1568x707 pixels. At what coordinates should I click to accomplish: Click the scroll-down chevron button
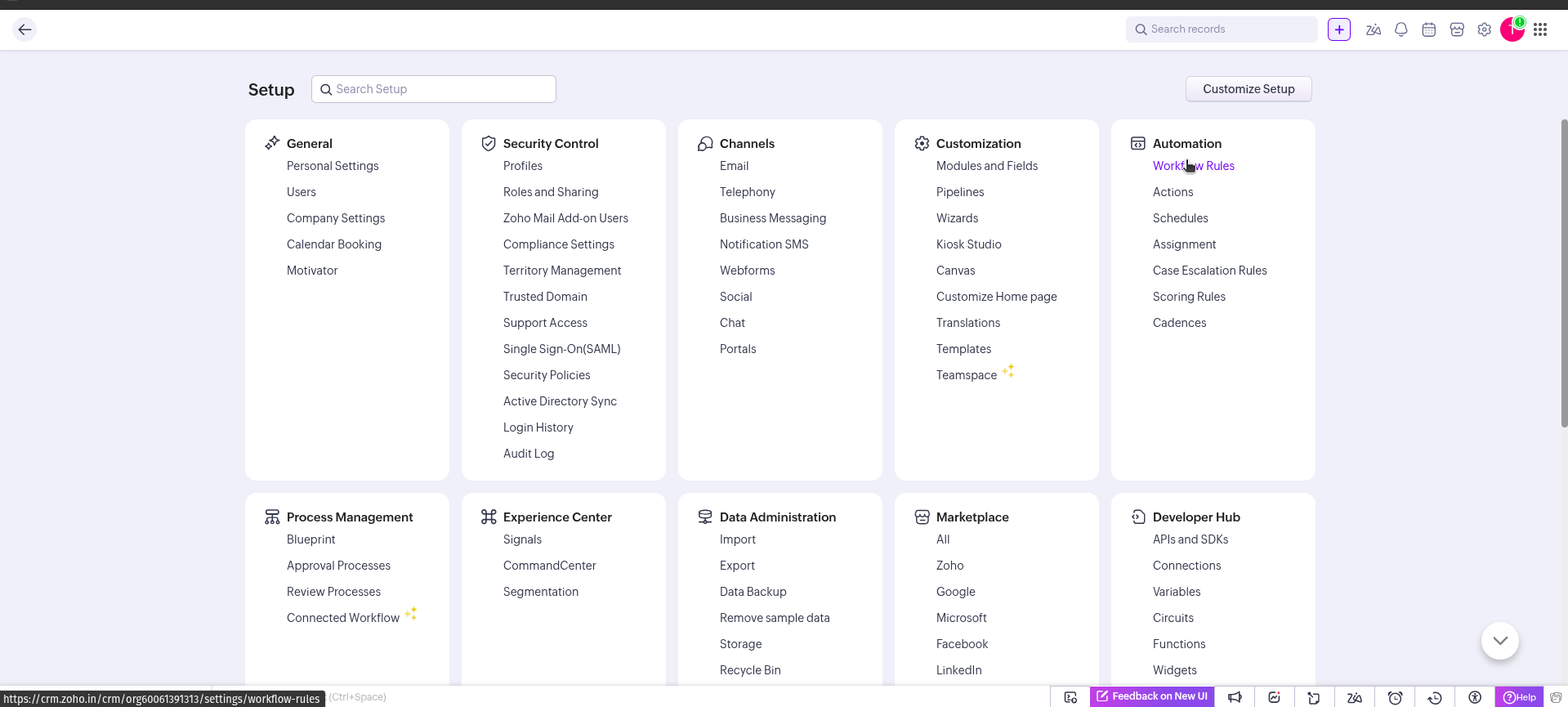tap(1499, 641)
